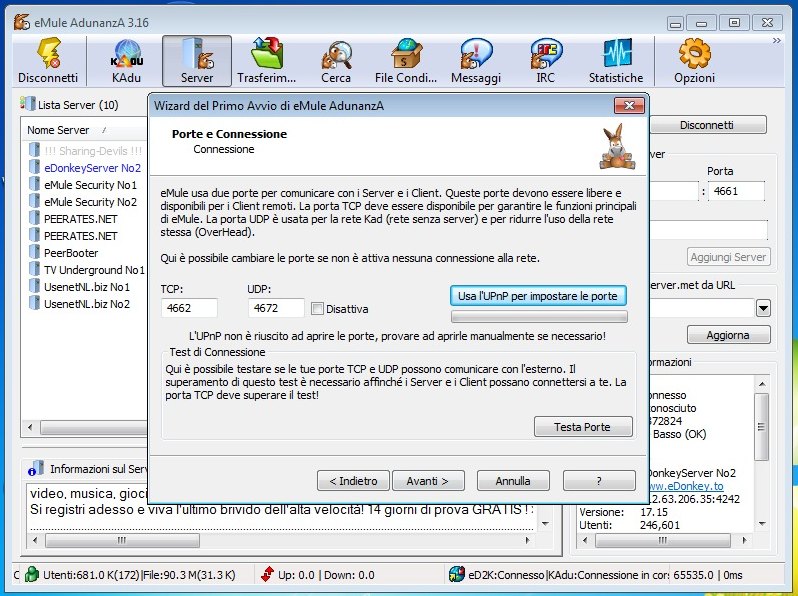Click the PeerBooter server icon

click(34, 252)
